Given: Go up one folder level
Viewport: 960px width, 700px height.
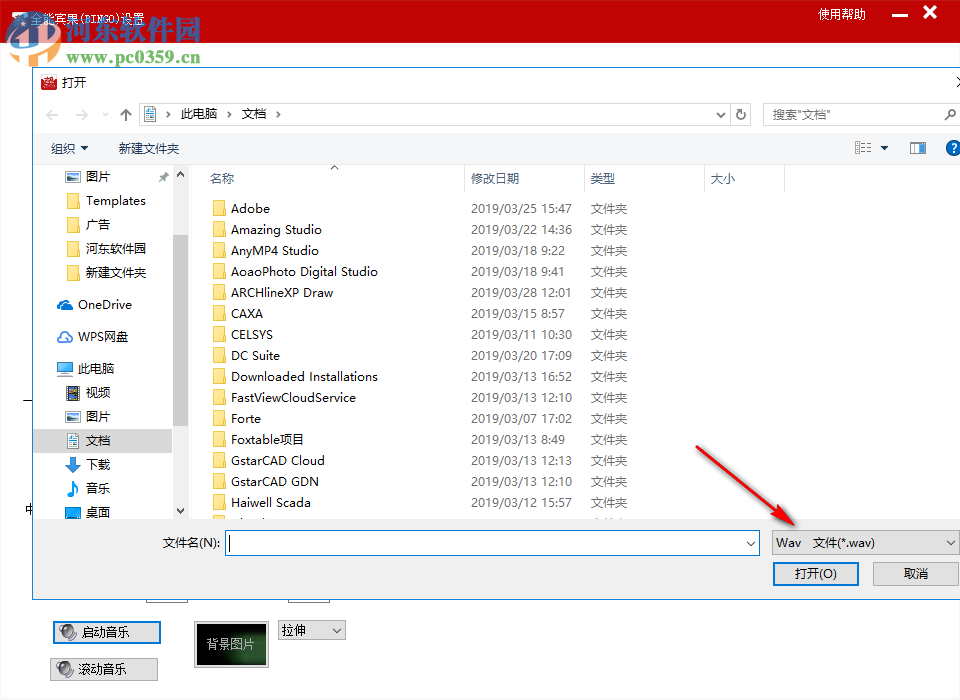Looking at the screenshot, I should point(126,115).
